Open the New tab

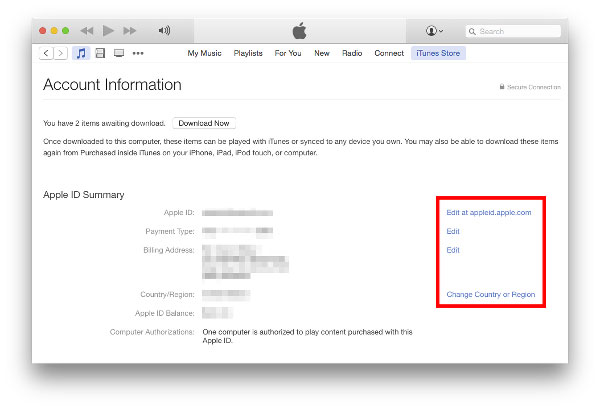(x=322, y=53)
